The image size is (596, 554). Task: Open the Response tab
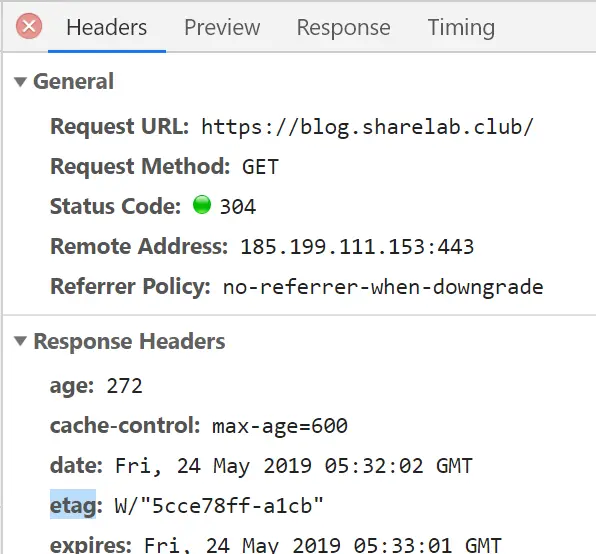[x=343, y=27]
